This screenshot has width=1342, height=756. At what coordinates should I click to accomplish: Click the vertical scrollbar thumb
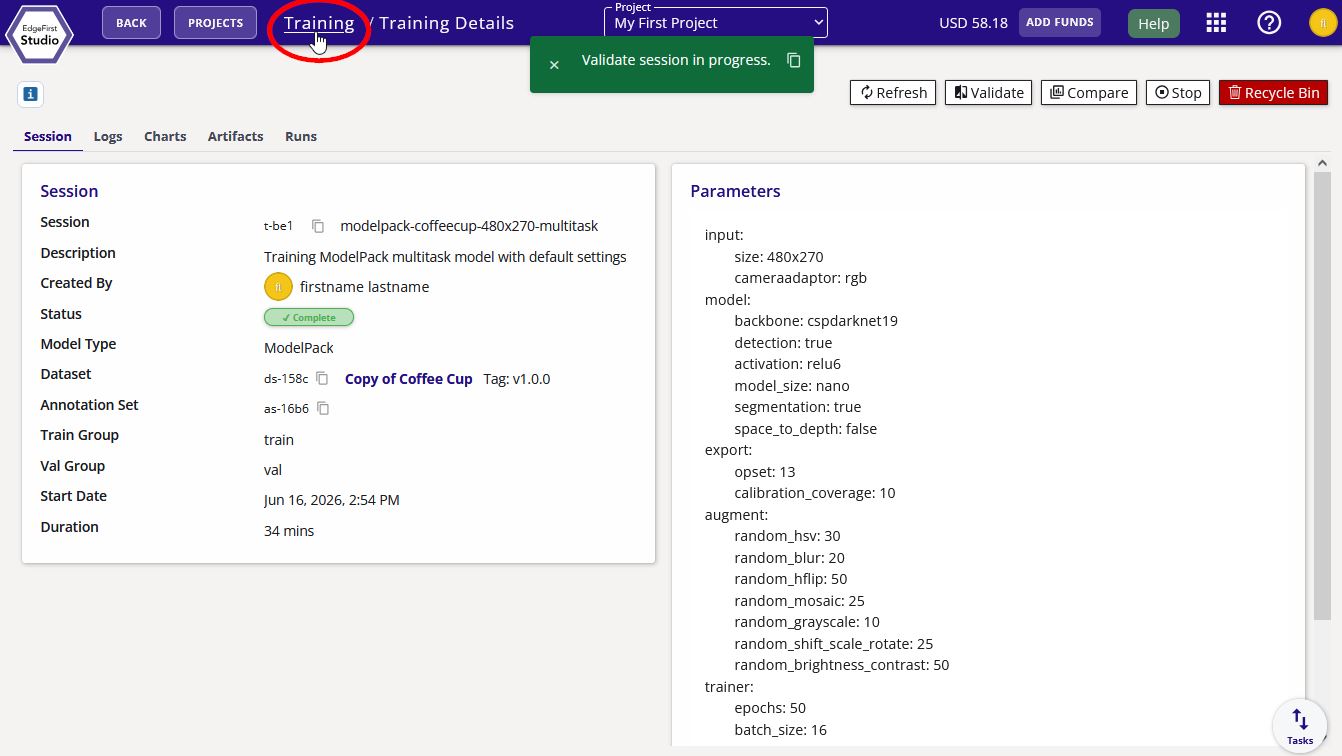click(x=1323, y=395)
